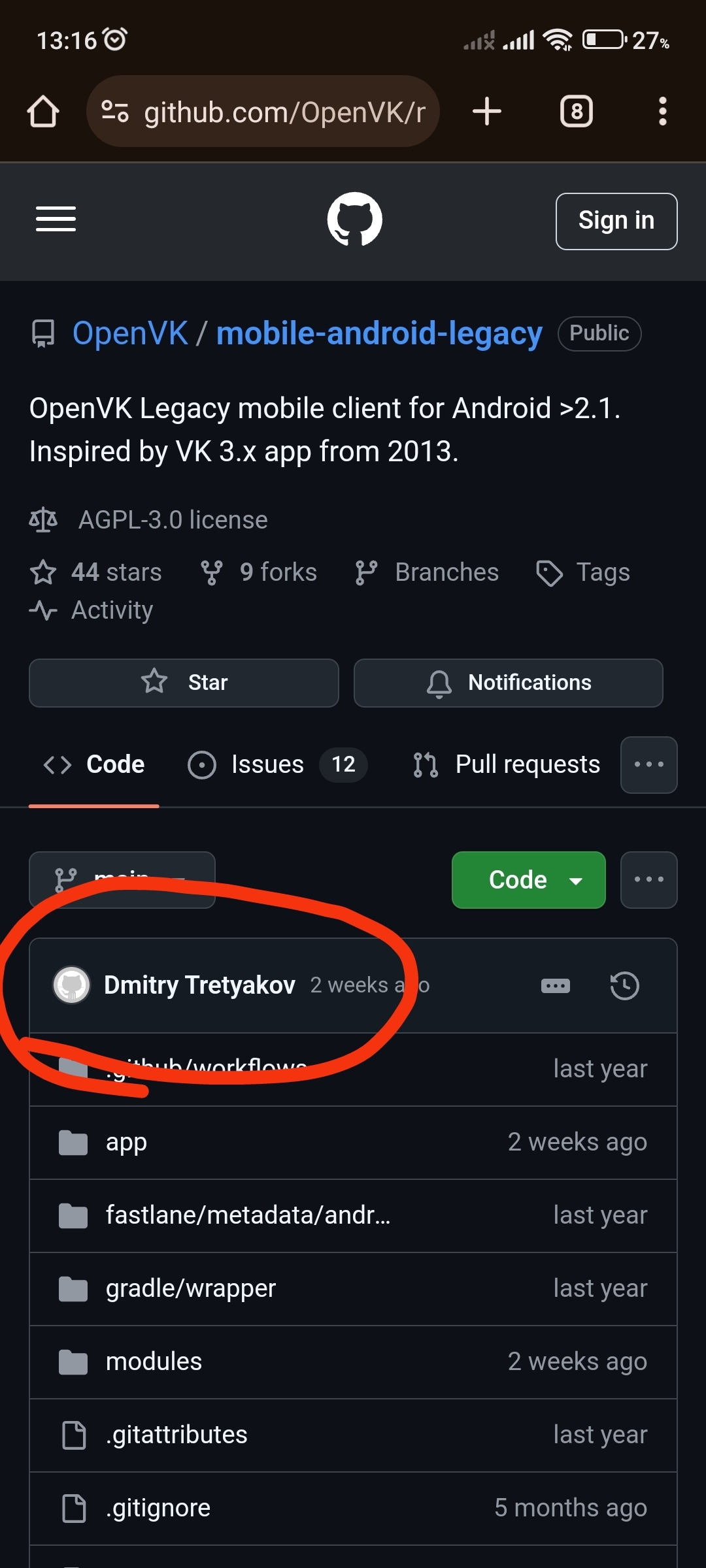Expand the green Code dropdown
706x1568 pixels.
[x=528, y=880]
